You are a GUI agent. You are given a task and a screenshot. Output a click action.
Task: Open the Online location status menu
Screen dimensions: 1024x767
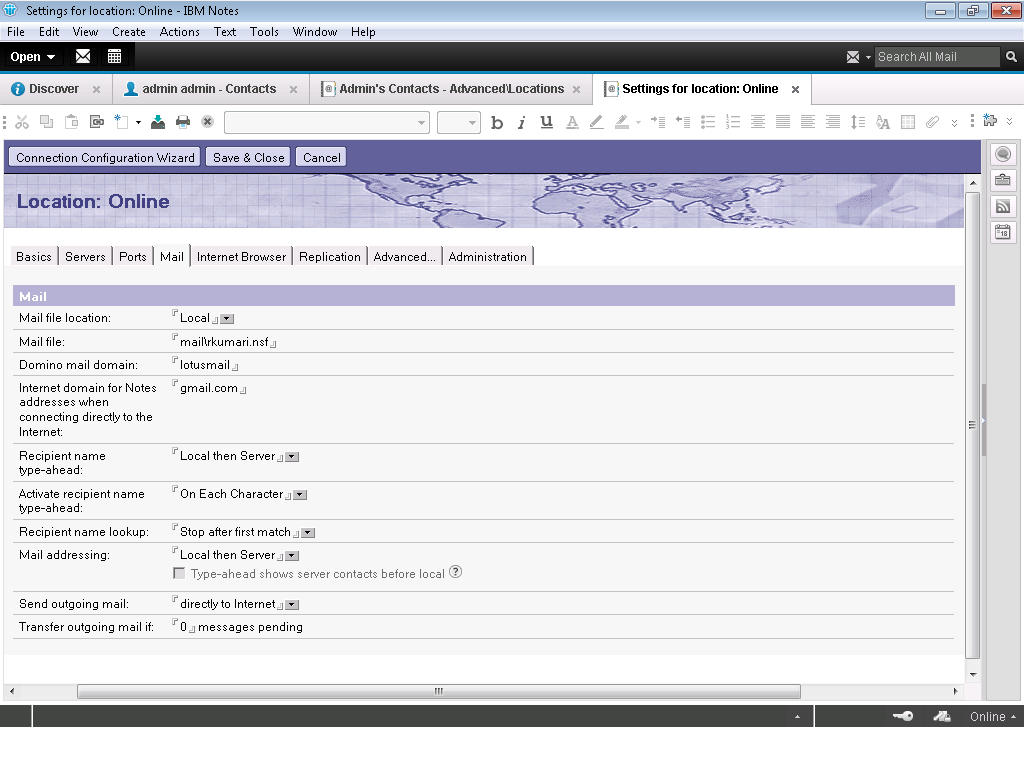pyautogui.click(x=992, y=716)
